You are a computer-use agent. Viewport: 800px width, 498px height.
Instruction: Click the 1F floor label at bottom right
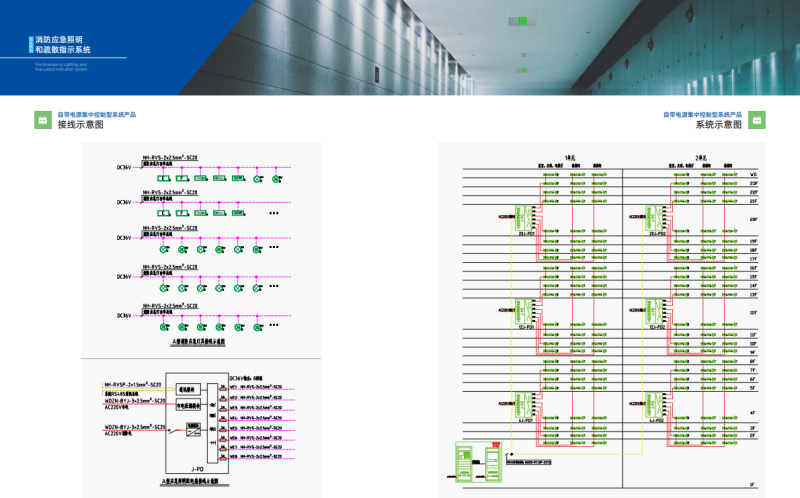click(752, 483)
